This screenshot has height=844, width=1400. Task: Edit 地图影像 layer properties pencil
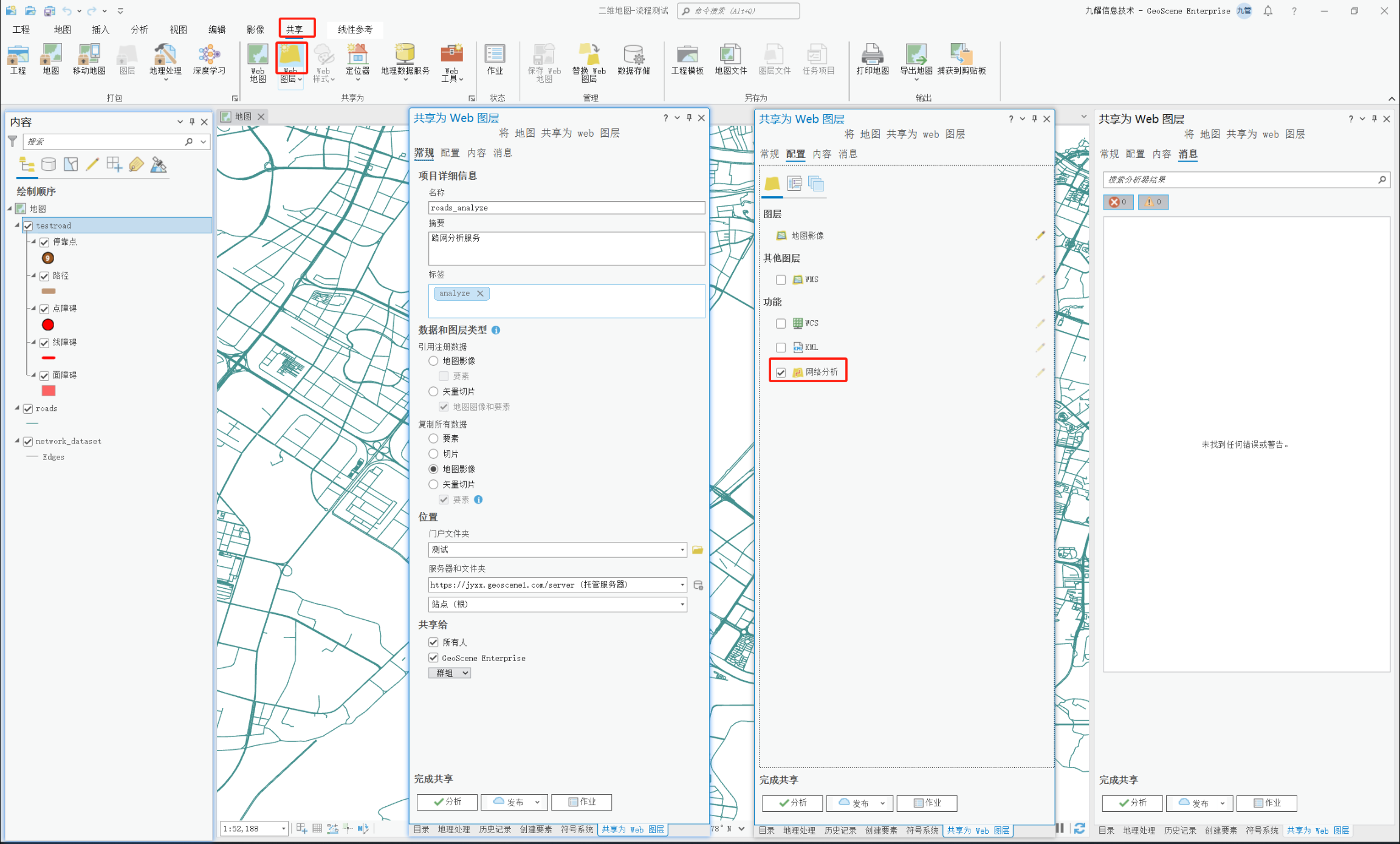[1040, 236]
